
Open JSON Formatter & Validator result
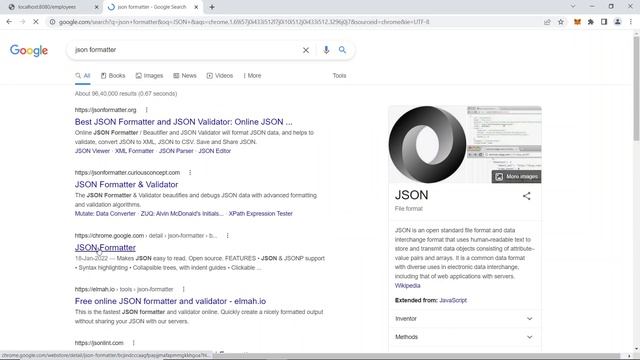[126, 184]
